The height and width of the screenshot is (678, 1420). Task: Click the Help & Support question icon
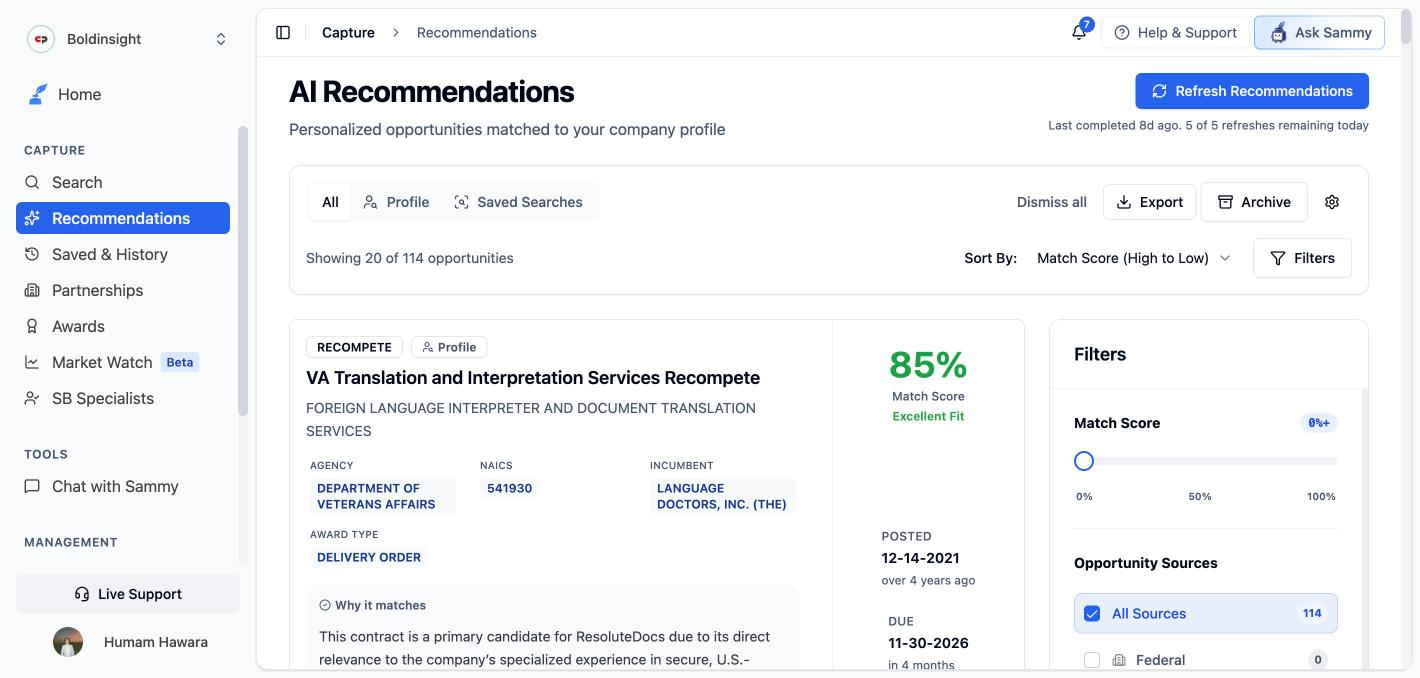click(1122, 33)
